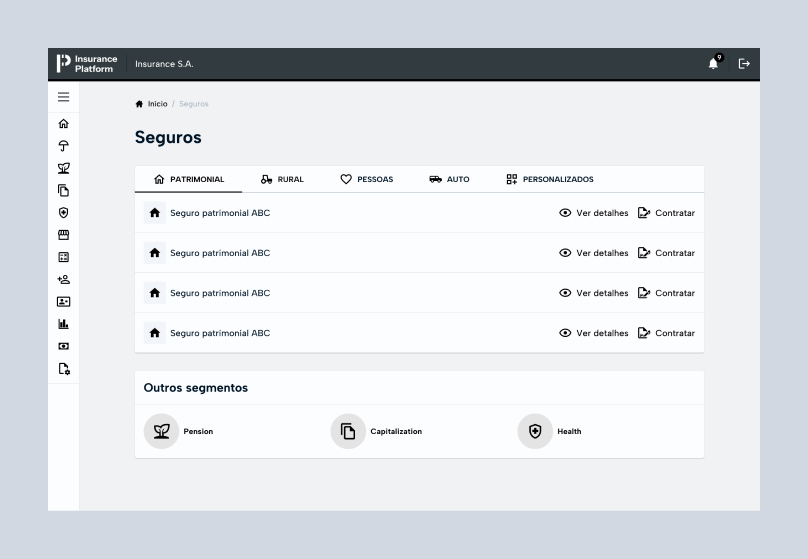This screenshot has height=559, width=808.
Task: Click the logout icon in header
Action: 744,63
